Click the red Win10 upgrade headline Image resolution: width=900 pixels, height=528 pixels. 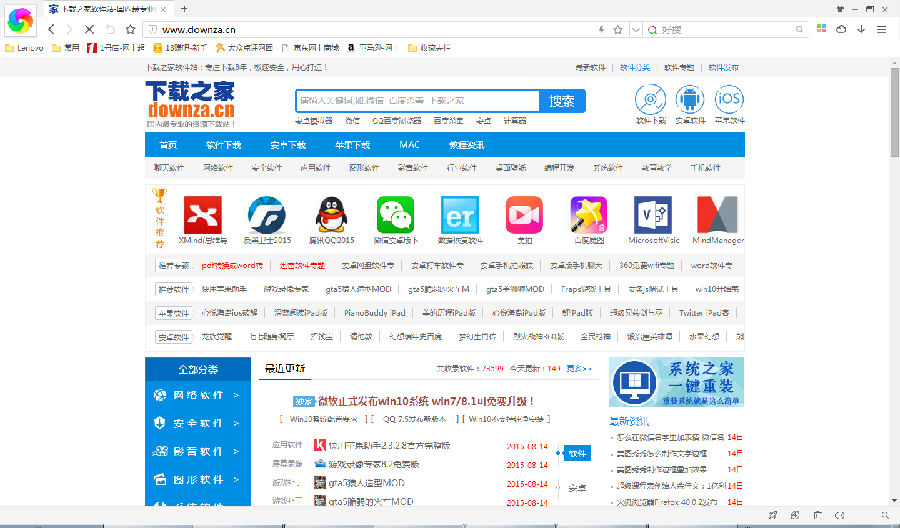426,401
